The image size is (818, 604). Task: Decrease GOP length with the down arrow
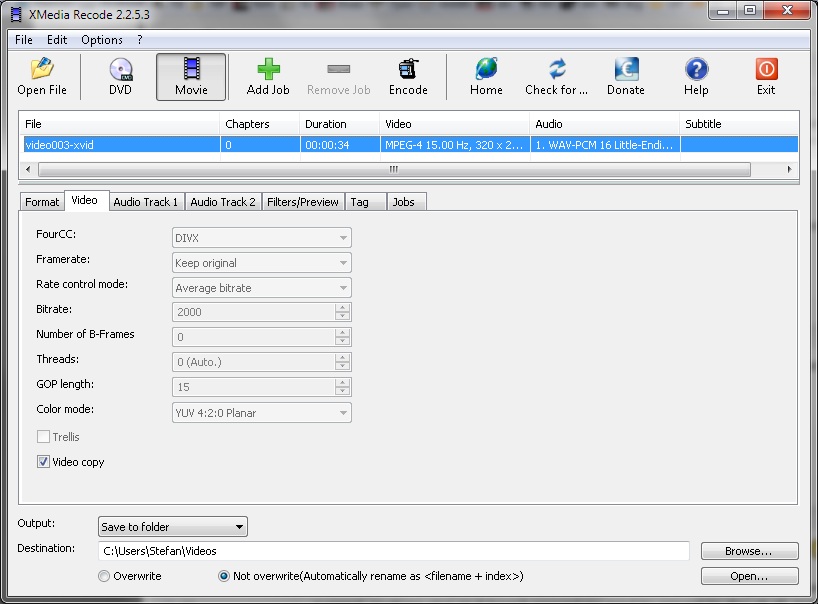coord(343,391)
